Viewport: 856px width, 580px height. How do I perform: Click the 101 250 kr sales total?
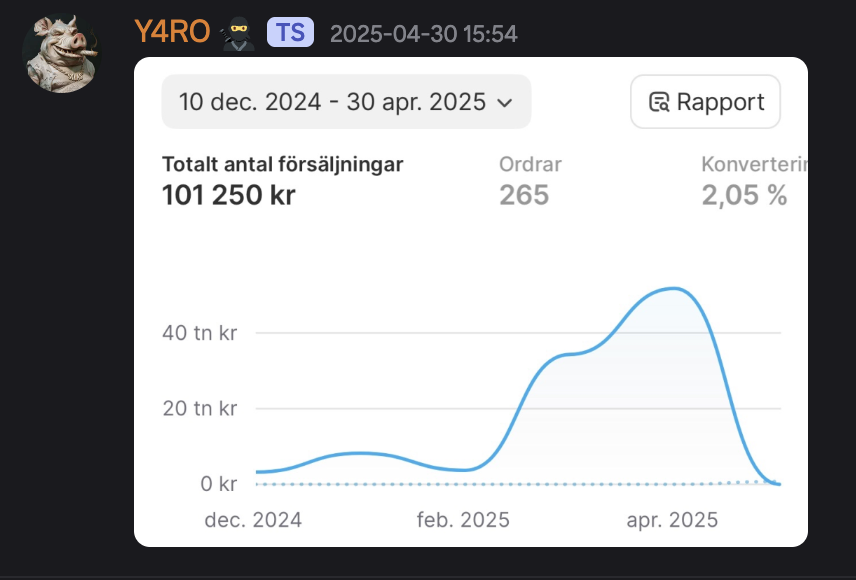tap(228, 195)
